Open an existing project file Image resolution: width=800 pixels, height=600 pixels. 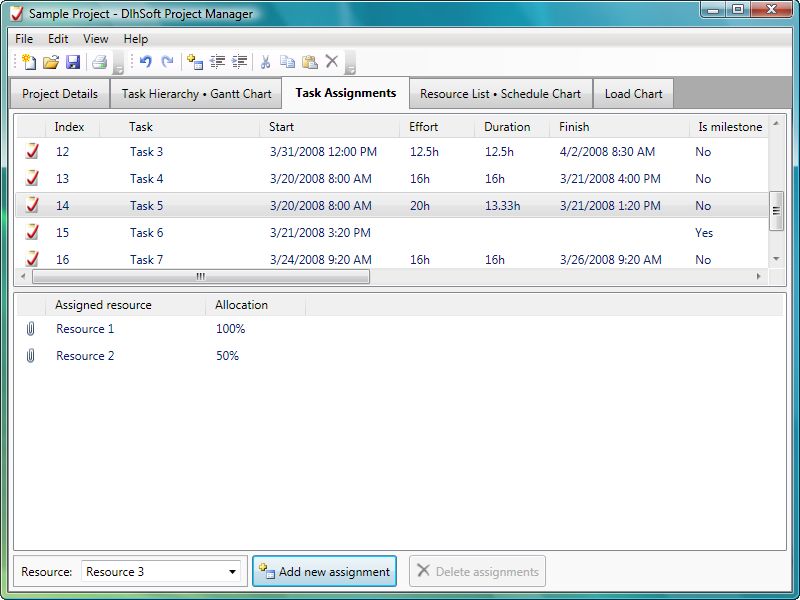point(51,62)
